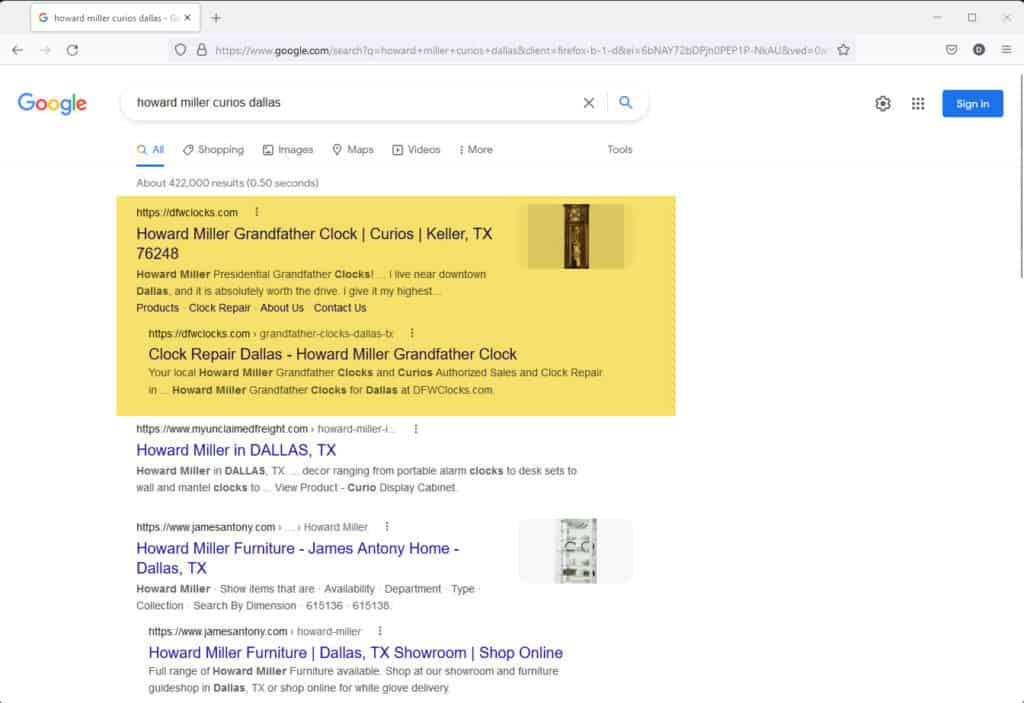The image size is (1024, 703).
Task: Open Howard Miller Furniture Dallas TX Showroom result
Action: [355, 653]
